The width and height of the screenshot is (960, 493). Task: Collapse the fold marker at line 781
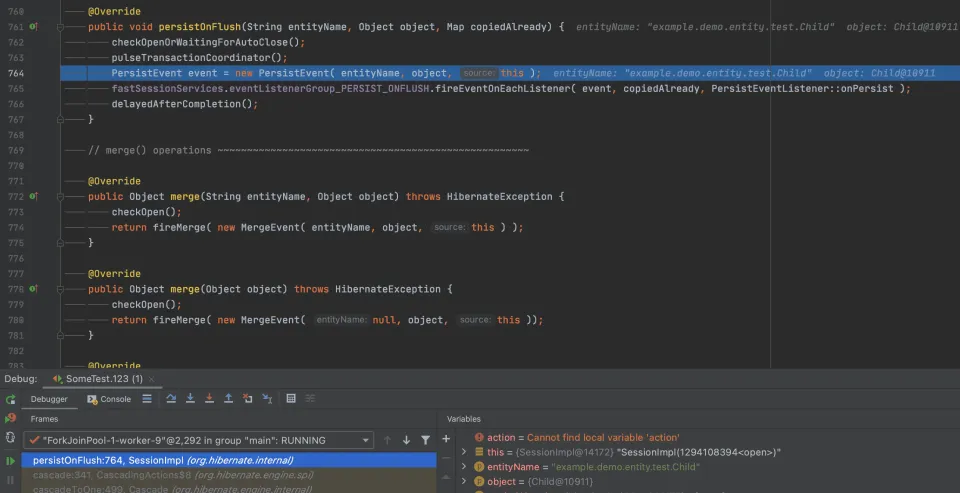click(60, 335)
